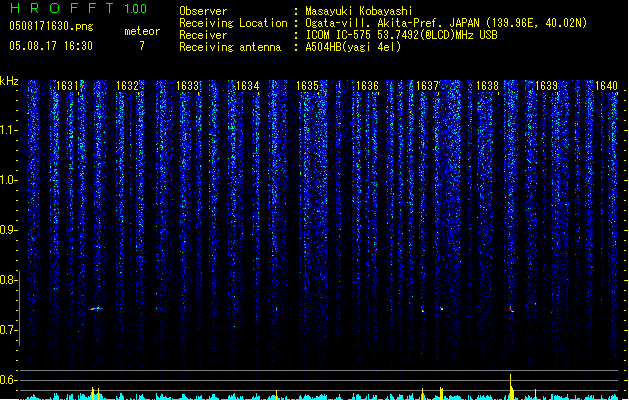The image size is (629, 400).
Task: Click the Observer field label
Action: 203,11
